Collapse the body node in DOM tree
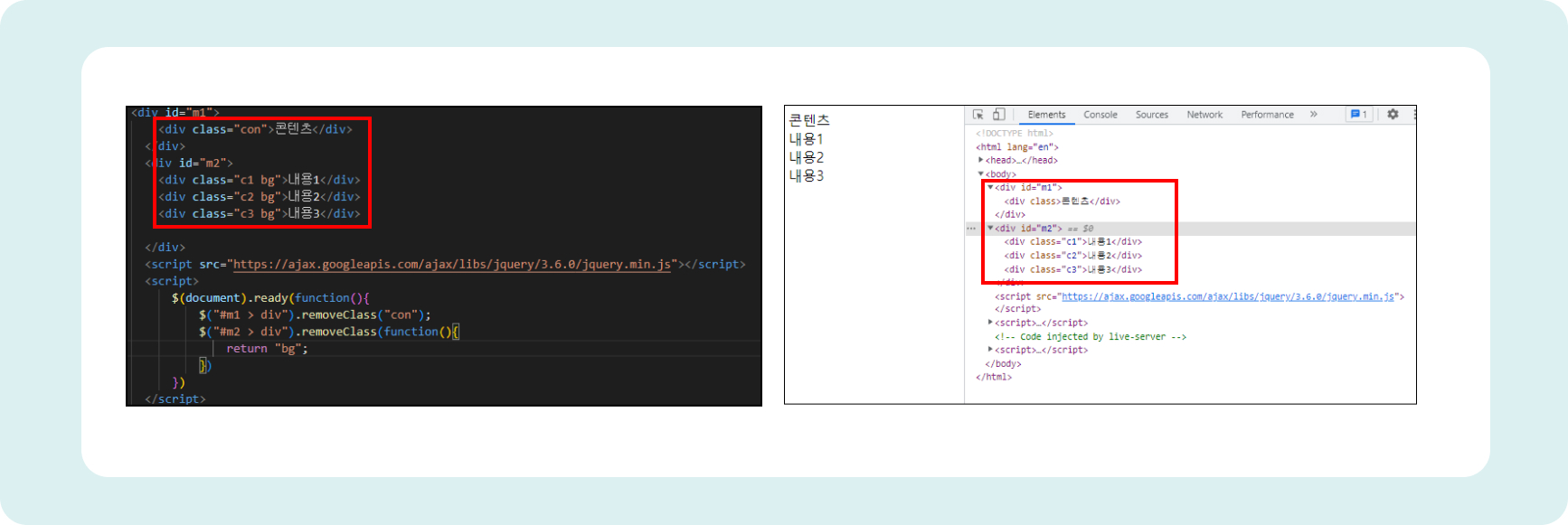The width and height of the screenshot is (1568, 525). (981, 173)
